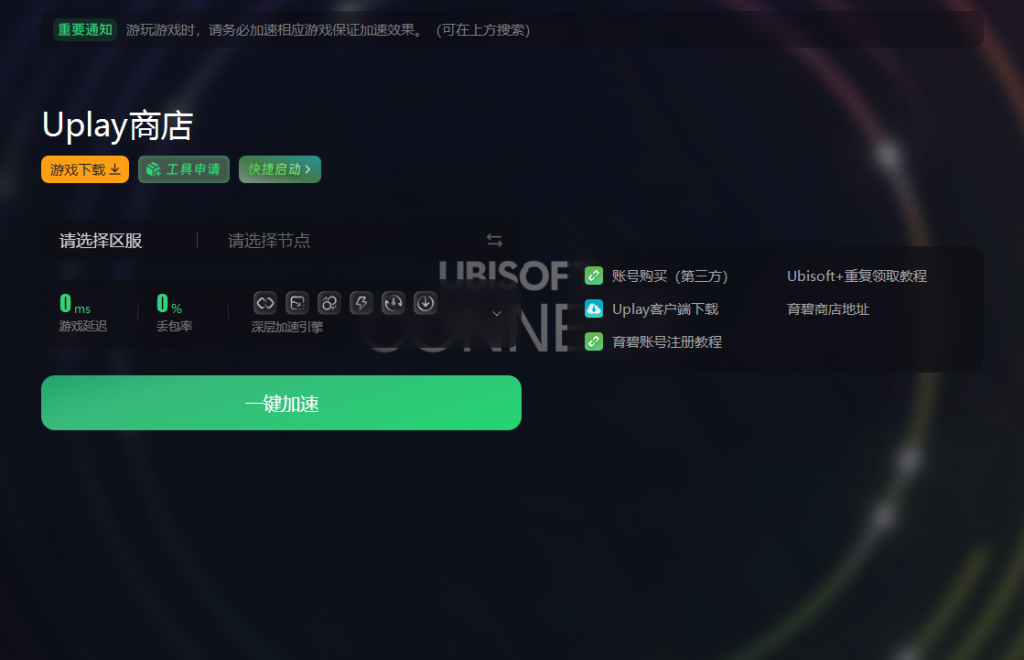Click the green link icon beside 育碧账号注册教程
This screenshot has width=1024, height=660.
(594, 341)
